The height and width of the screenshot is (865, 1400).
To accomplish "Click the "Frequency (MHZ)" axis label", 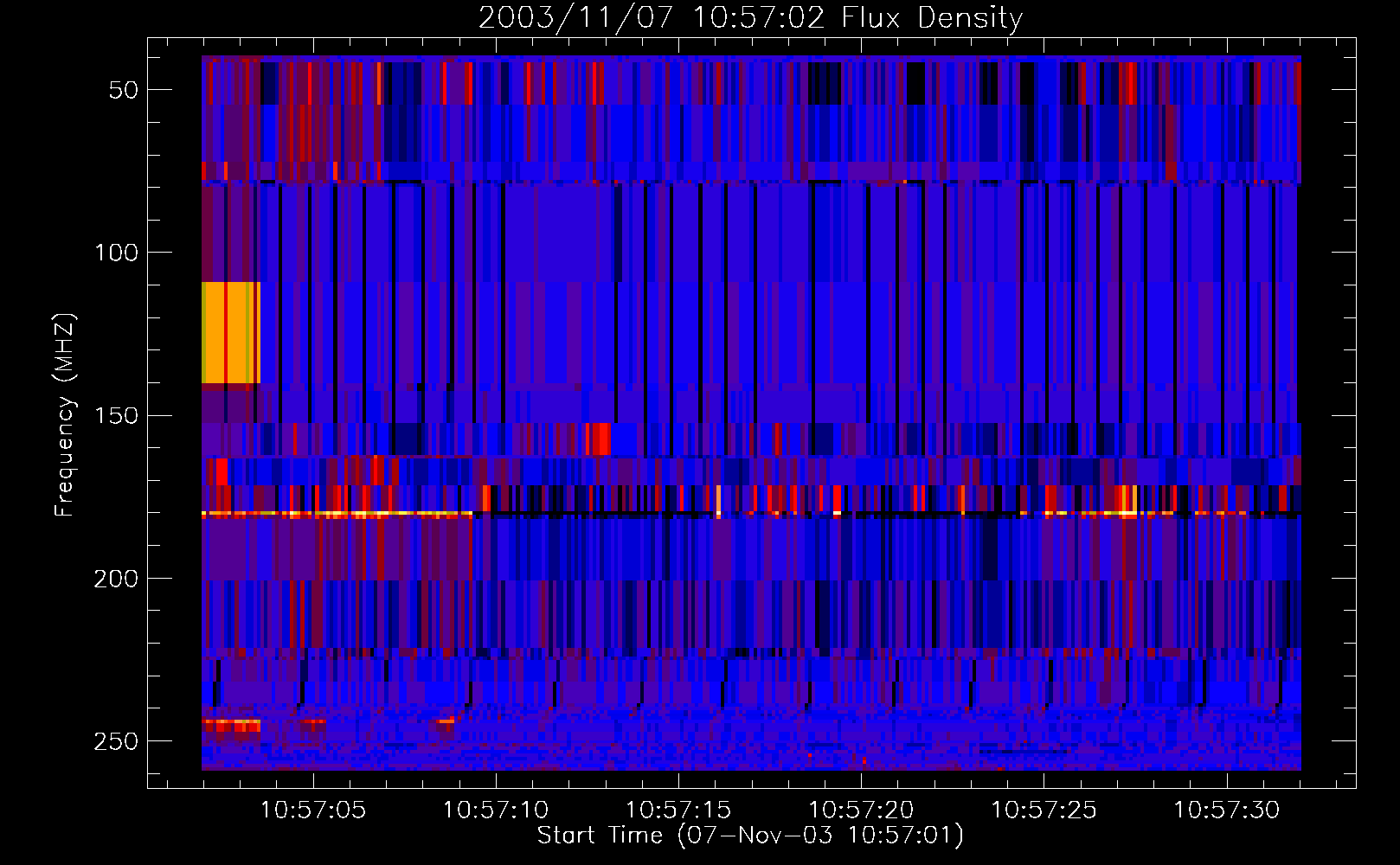I will pyautogui.click(x=65, y=415).
